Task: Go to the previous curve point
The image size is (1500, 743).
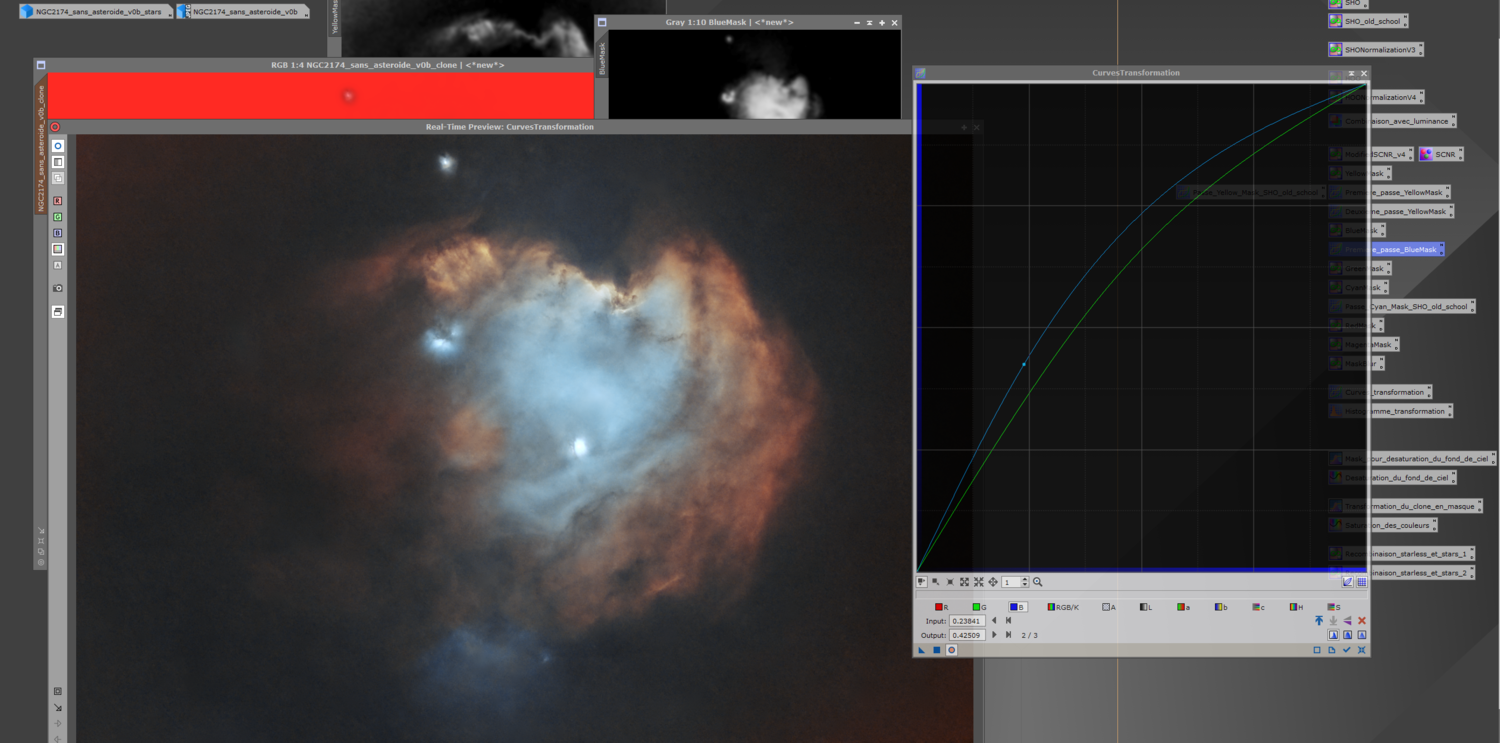Action: coord(994,621)
